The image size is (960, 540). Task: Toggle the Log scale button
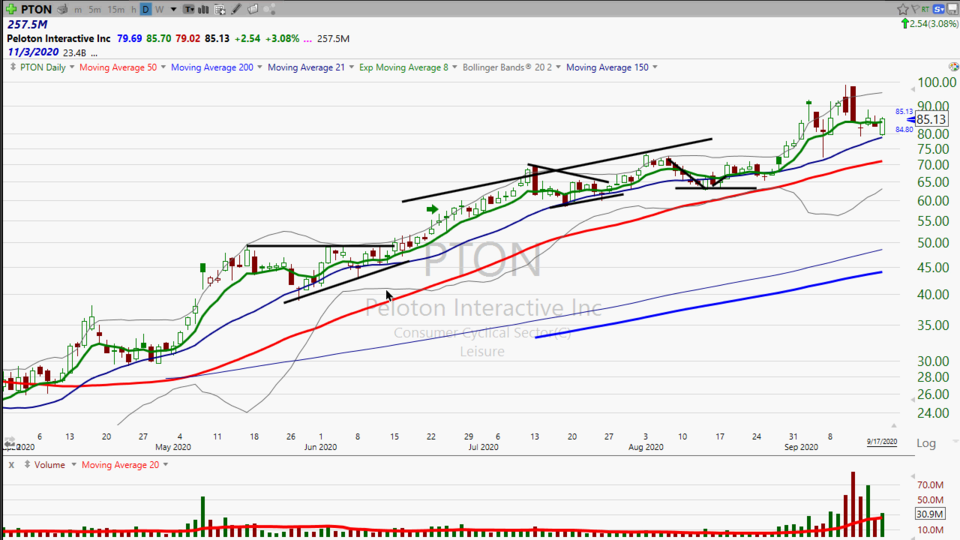(926, 443)
